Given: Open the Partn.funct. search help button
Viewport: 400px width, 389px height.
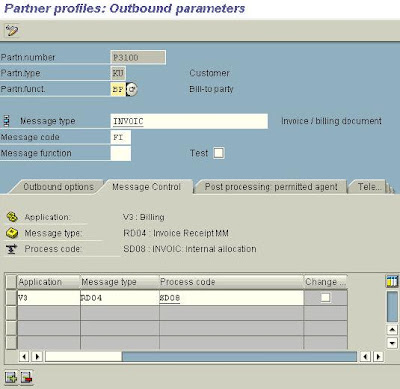Looking at the screenshot, I should tap(132, 89).
